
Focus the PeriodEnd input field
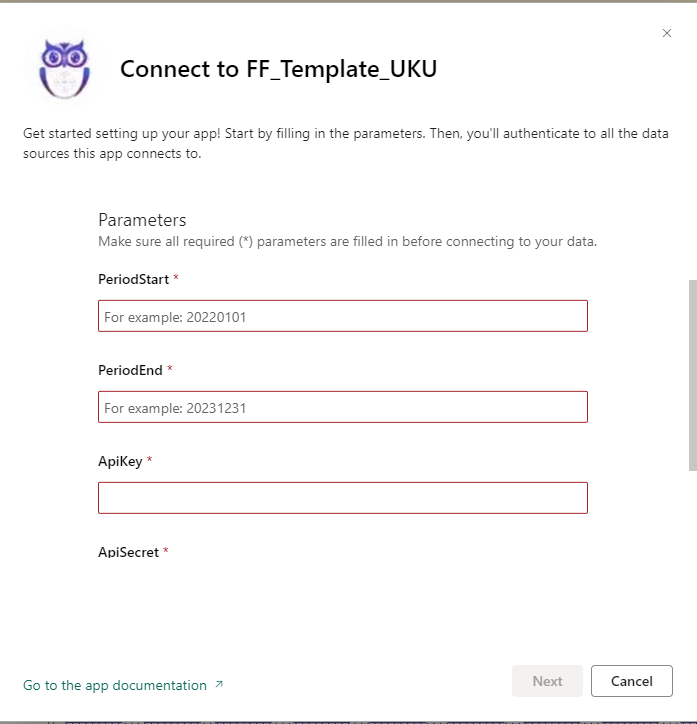[342, 407]
